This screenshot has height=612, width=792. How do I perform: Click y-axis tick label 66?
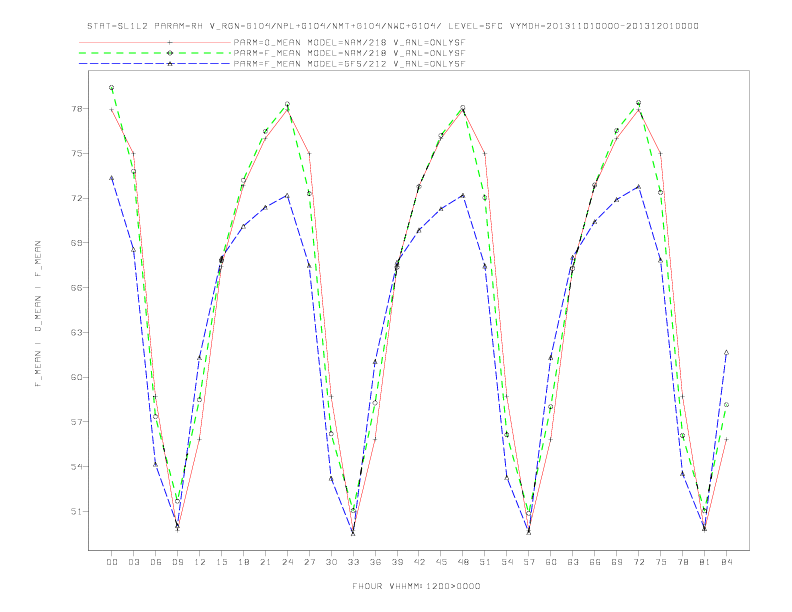pos(76,288)
